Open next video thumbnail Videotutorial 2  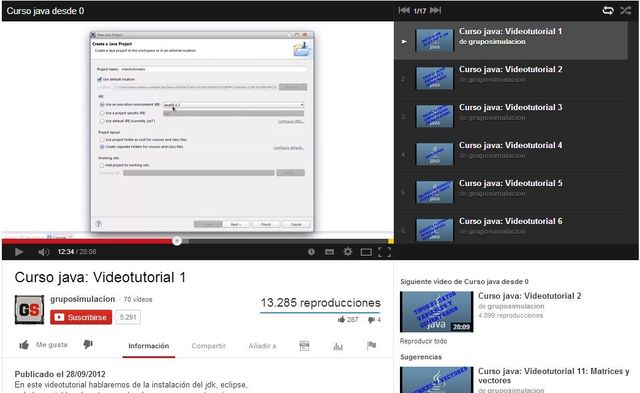(x=436, y=311)
